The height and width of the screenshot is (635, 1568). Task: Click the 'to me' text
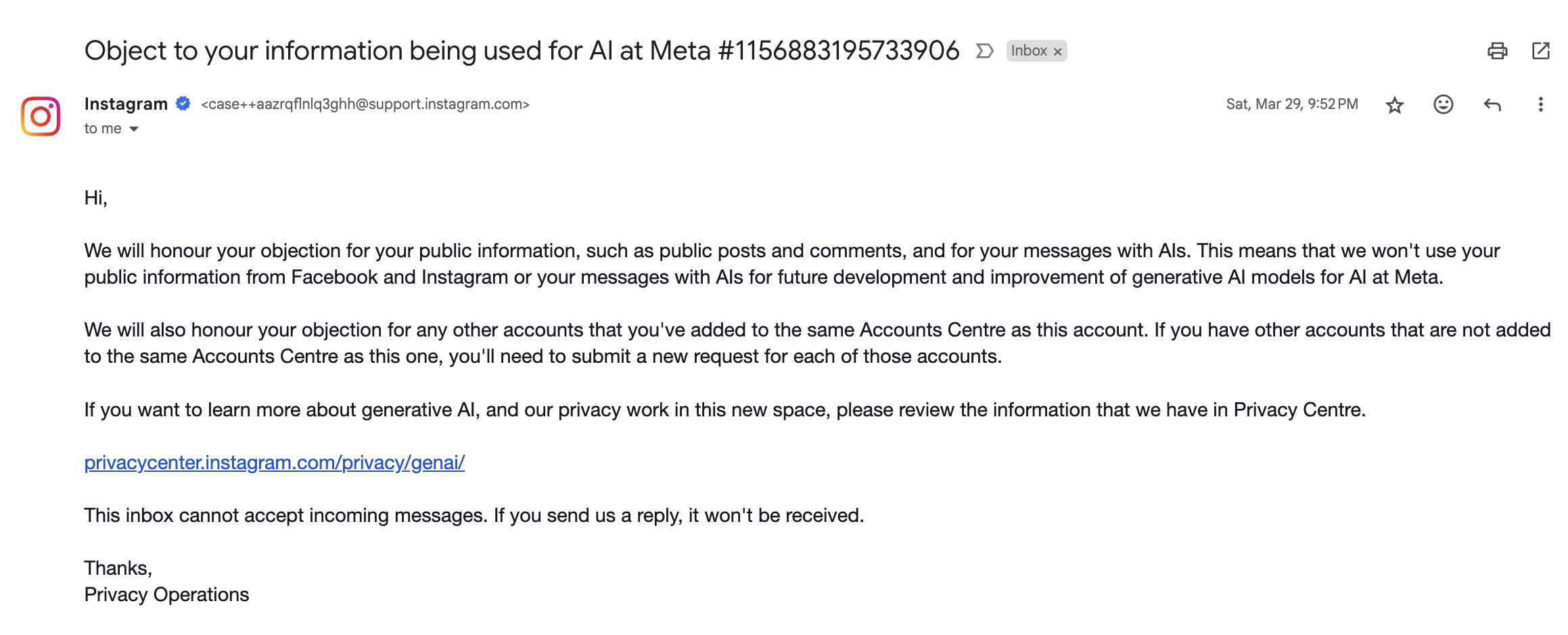pyautogui.click(x=103, y=129)
